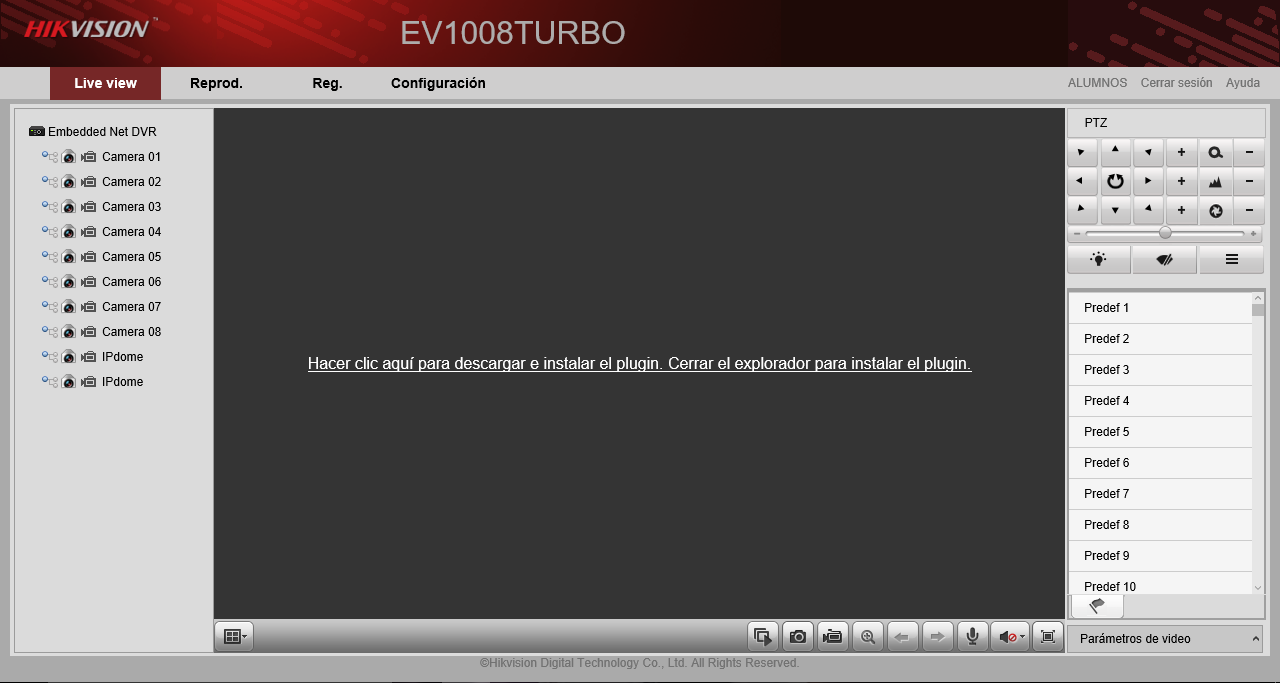Open the Reg. tab
This screenshot has height=683, width=1280.
[x=327, y=83]
